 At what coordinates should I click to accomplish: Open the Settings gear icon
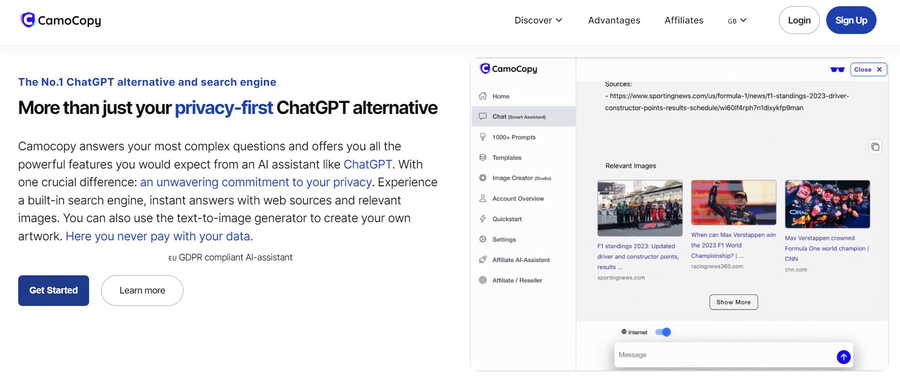(483, 239)
